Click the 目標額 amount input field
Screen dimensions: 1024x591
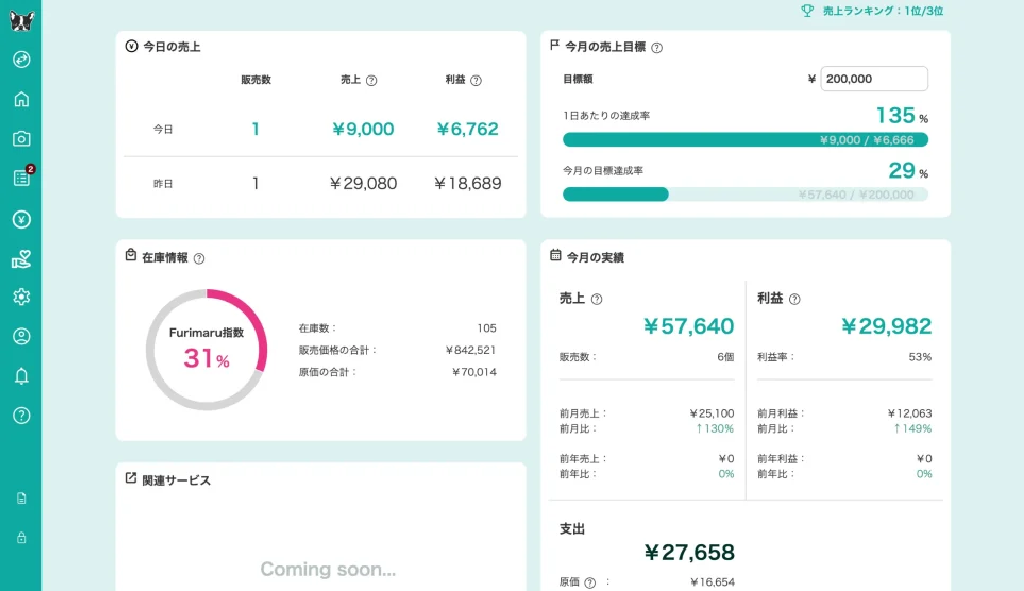tap(873, 79)
